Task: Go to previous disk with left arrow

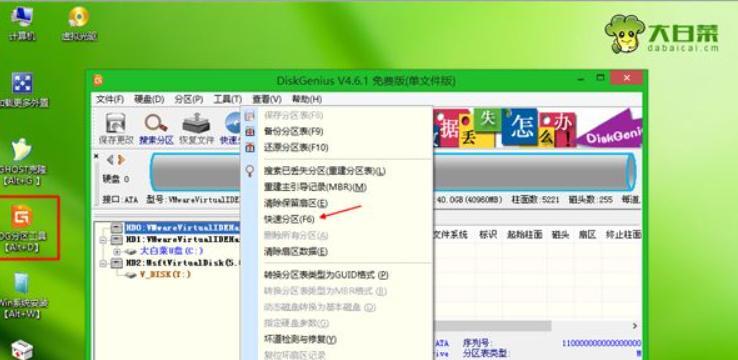Action: [110, 160]
